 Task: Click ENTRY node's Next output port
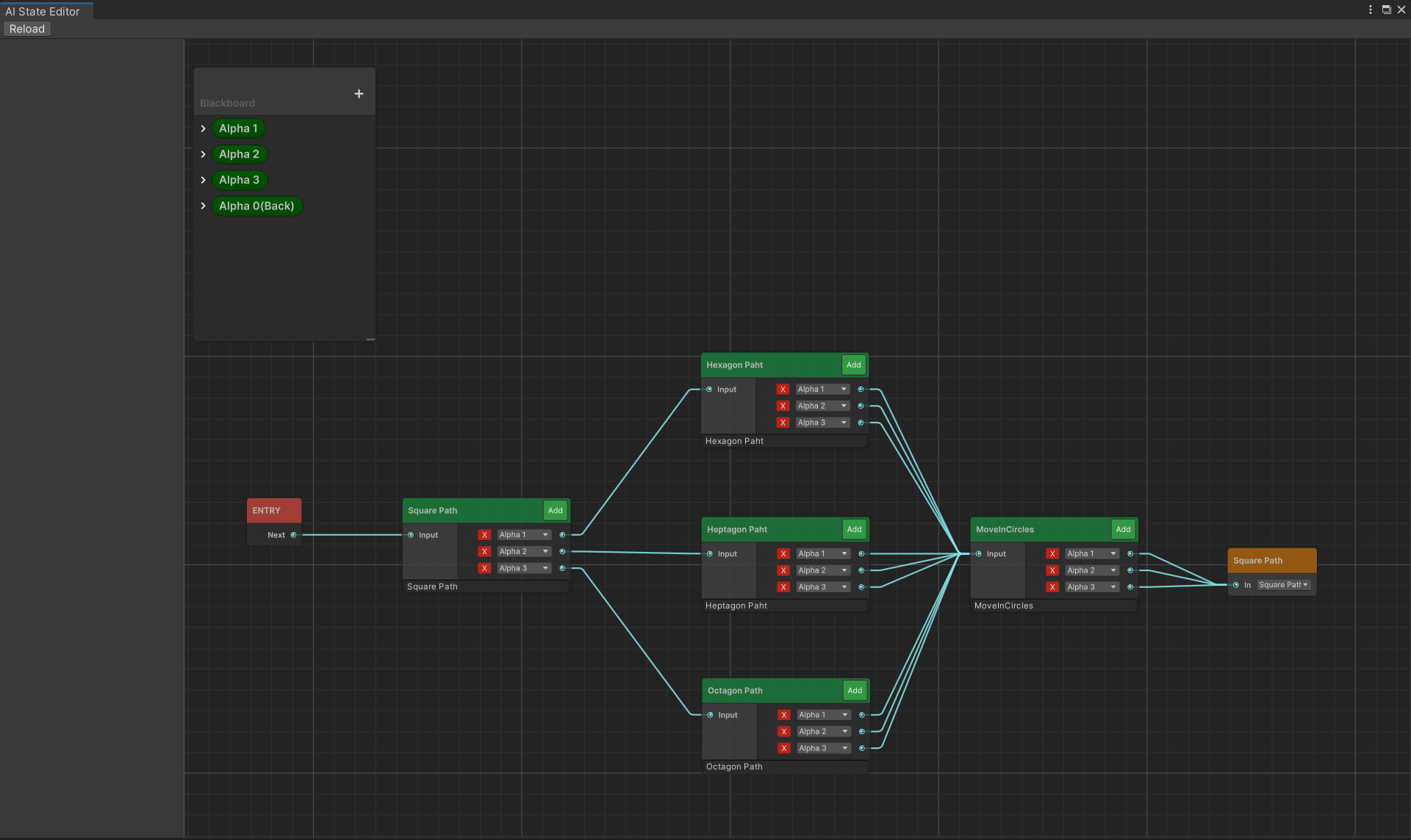(293, 535)
